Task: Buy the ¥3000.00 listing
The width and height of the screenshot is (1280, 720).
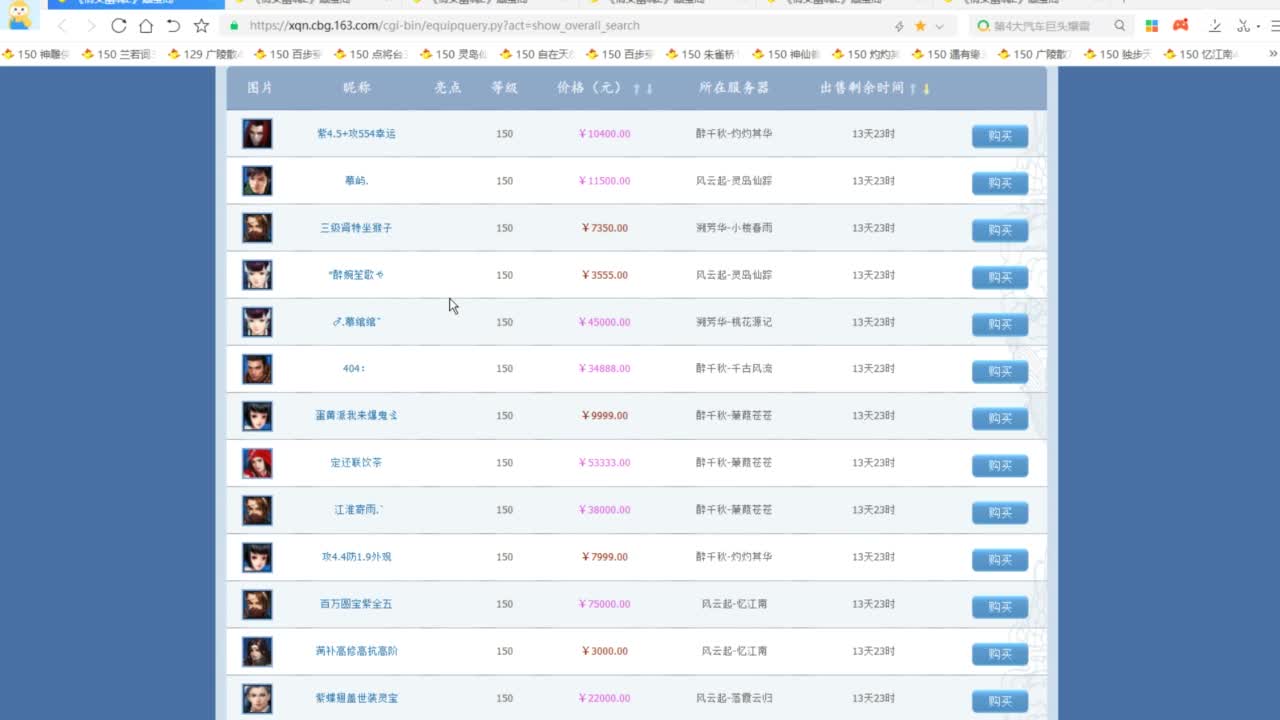Action: [1000, 653]
